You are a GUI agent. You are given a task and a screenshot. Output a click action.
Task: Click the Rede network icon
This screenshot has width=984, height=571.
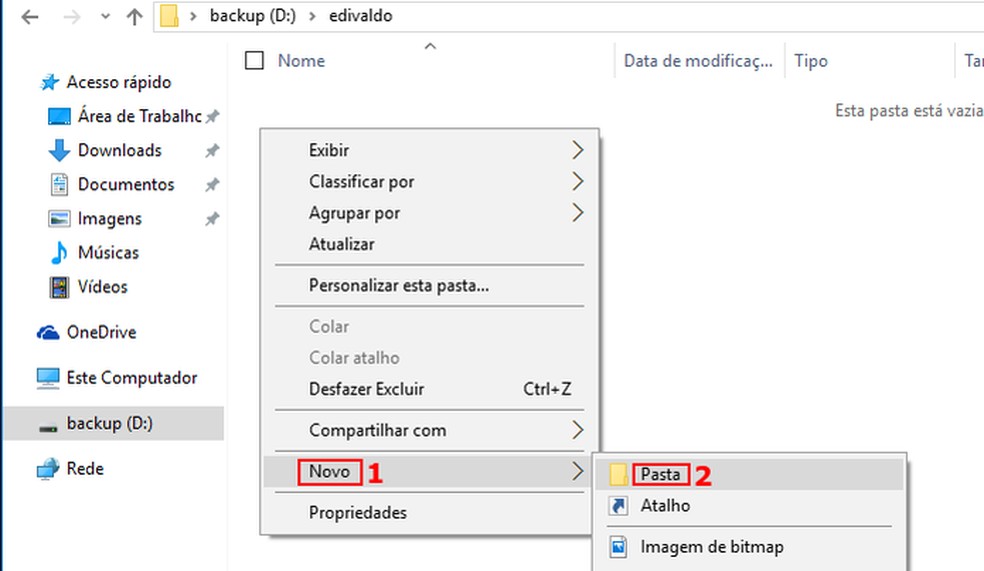(48, 468)
